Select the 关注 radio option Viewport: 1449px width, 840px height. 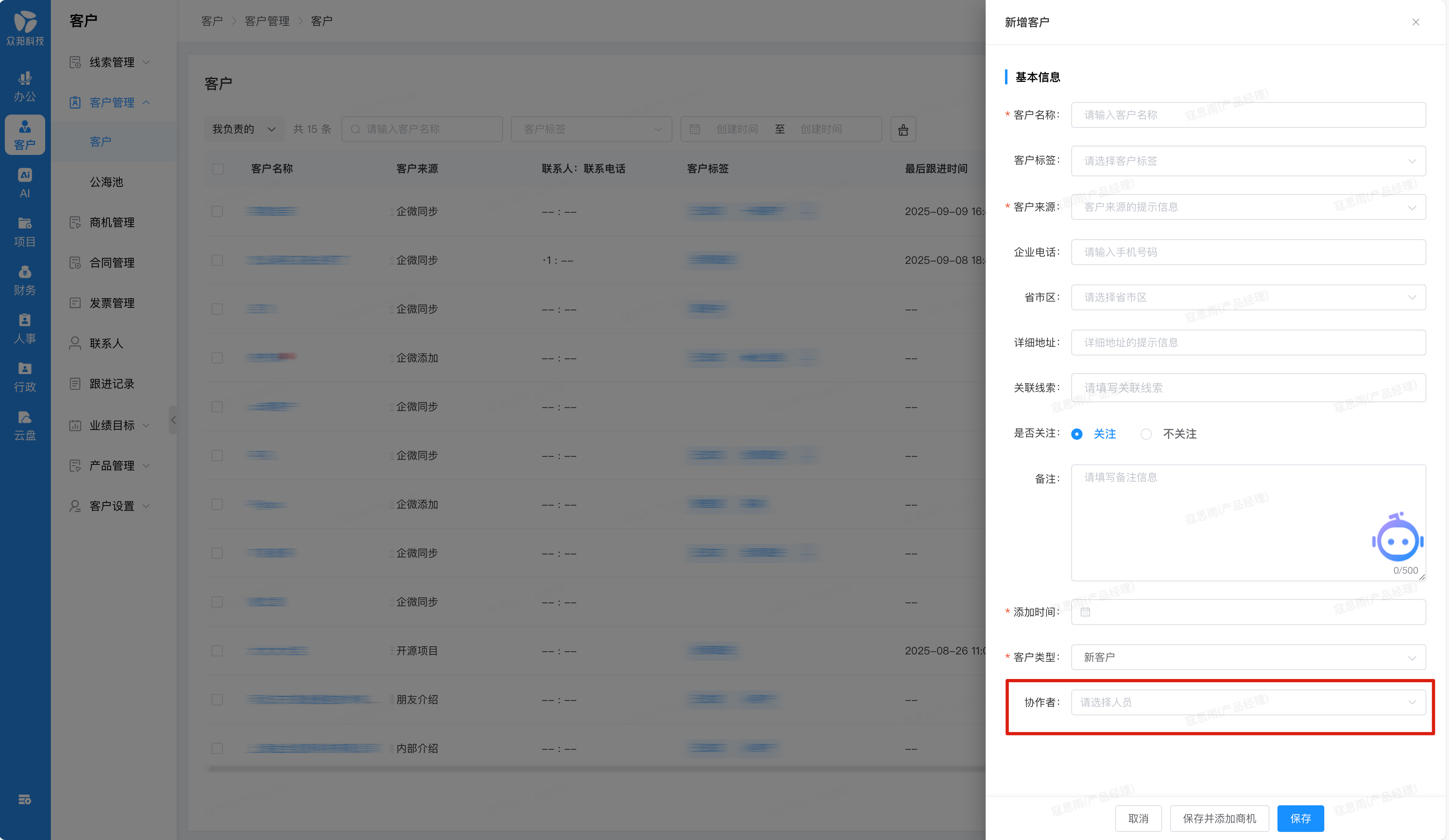1077,434
